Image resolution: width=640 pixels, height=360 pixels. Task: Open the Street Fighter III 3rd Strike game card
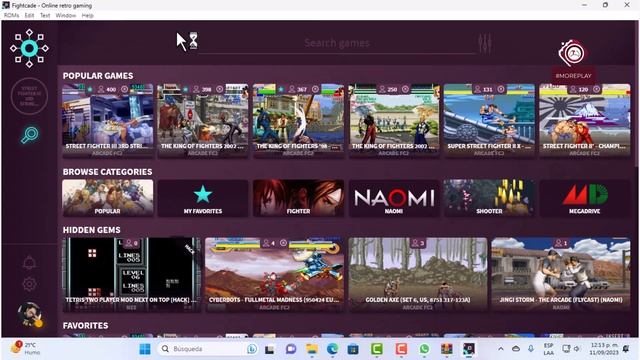[108, 121]
